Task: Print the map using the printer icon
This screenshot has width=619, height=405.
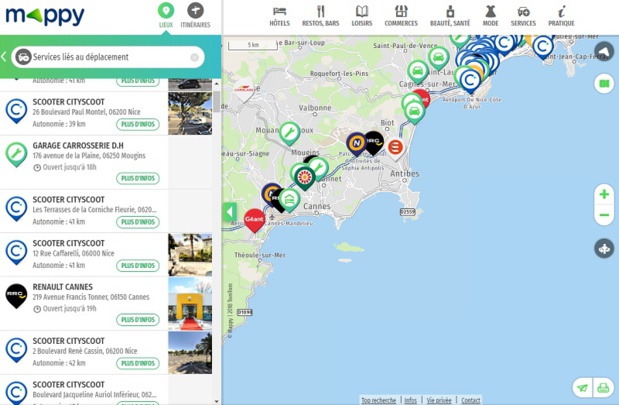Action: pos(603,388)
